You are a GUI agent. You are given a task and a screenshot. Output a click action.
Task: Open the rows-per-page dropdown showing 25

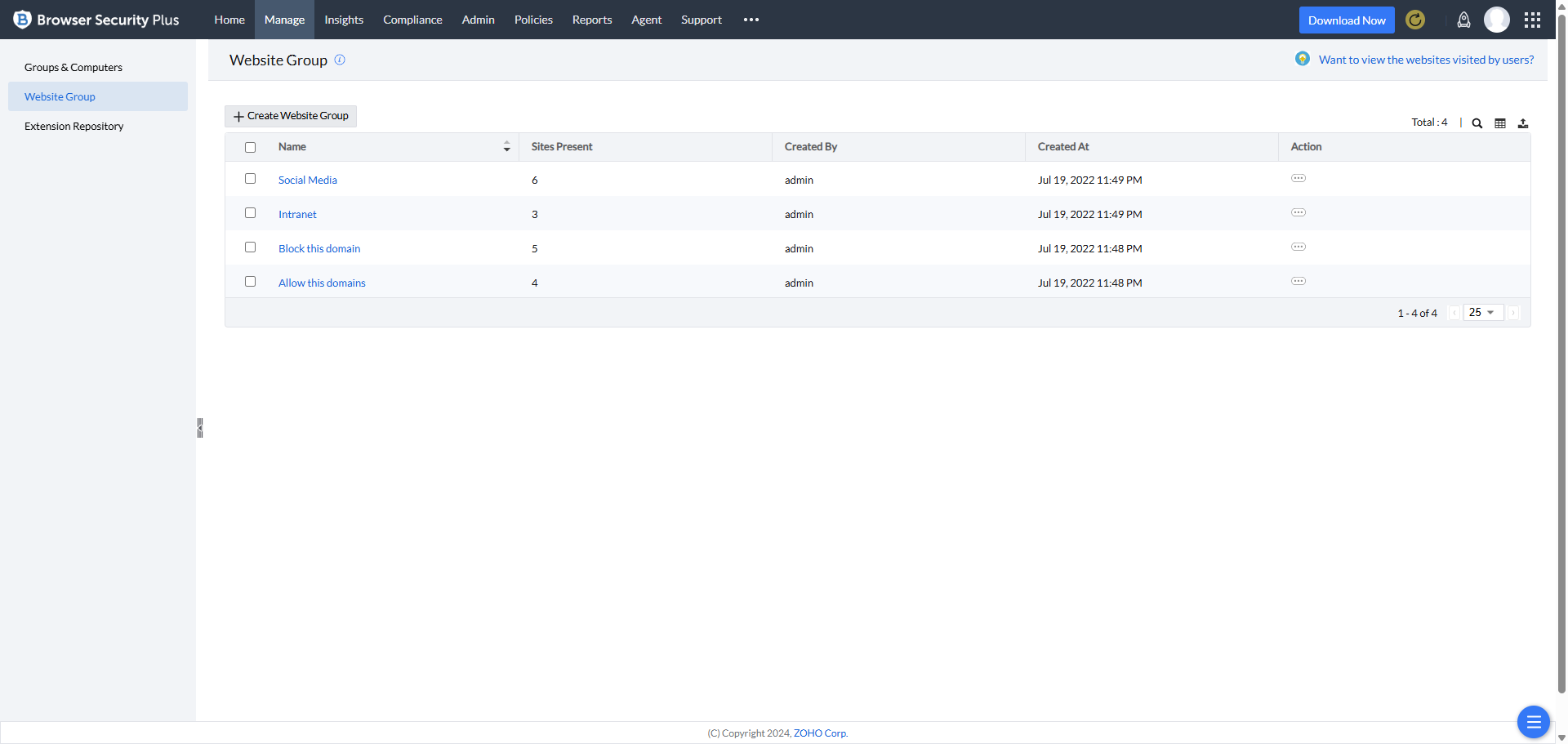[1482, 313]
